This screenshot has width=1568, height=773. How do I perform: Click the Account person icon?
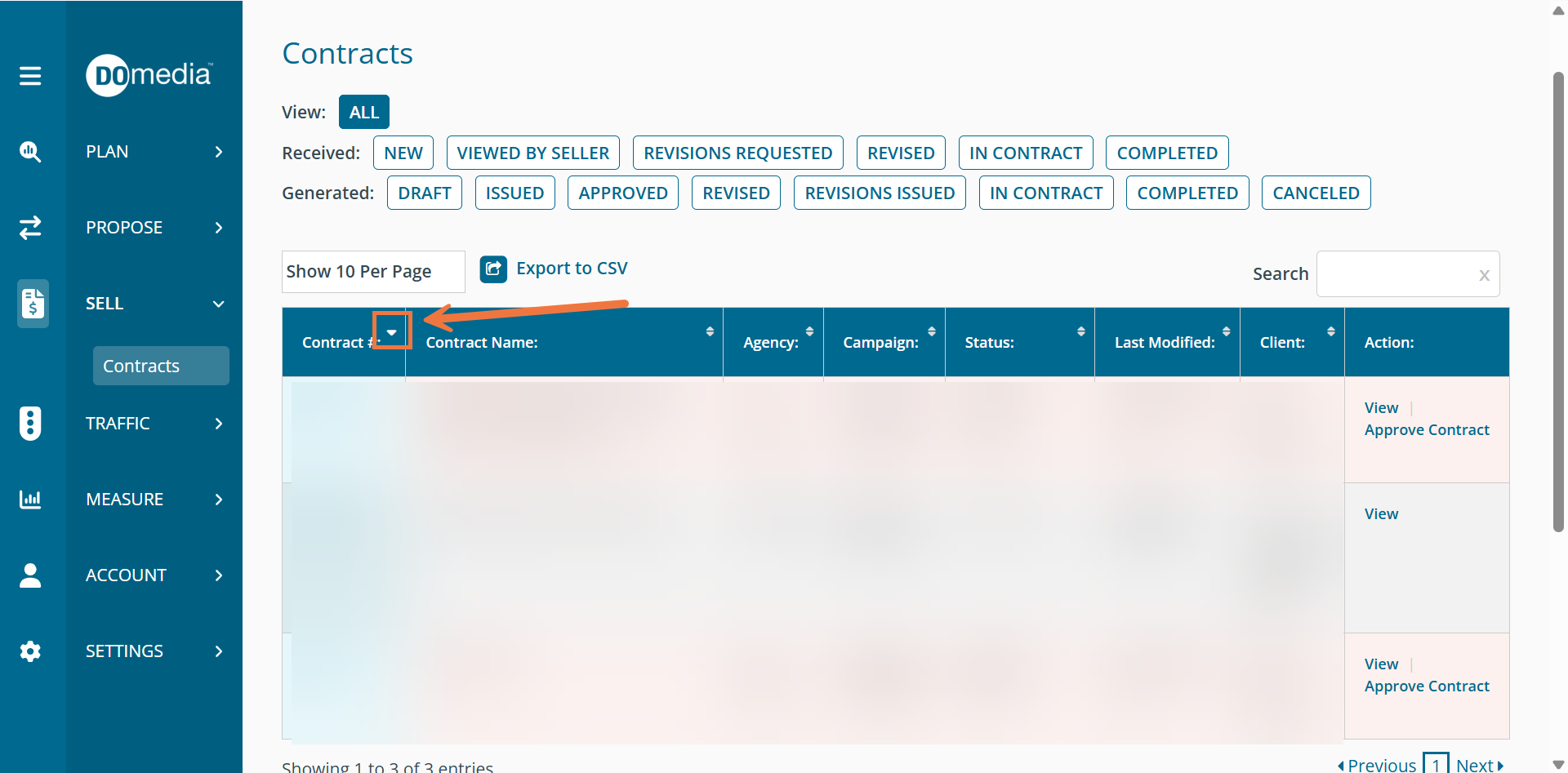click(x=30, y=575)
